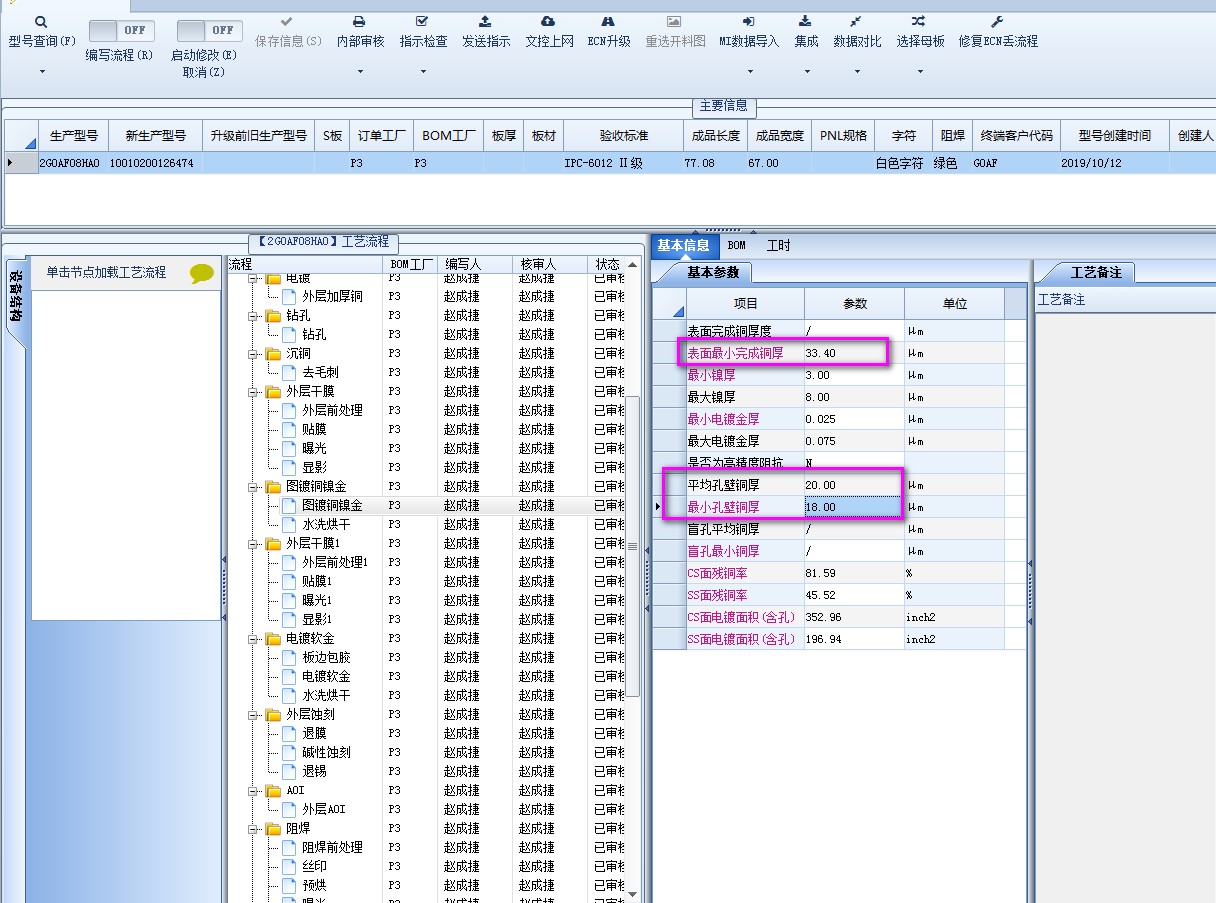Click the document icon beside 外层加厚铜

point(290,296)
